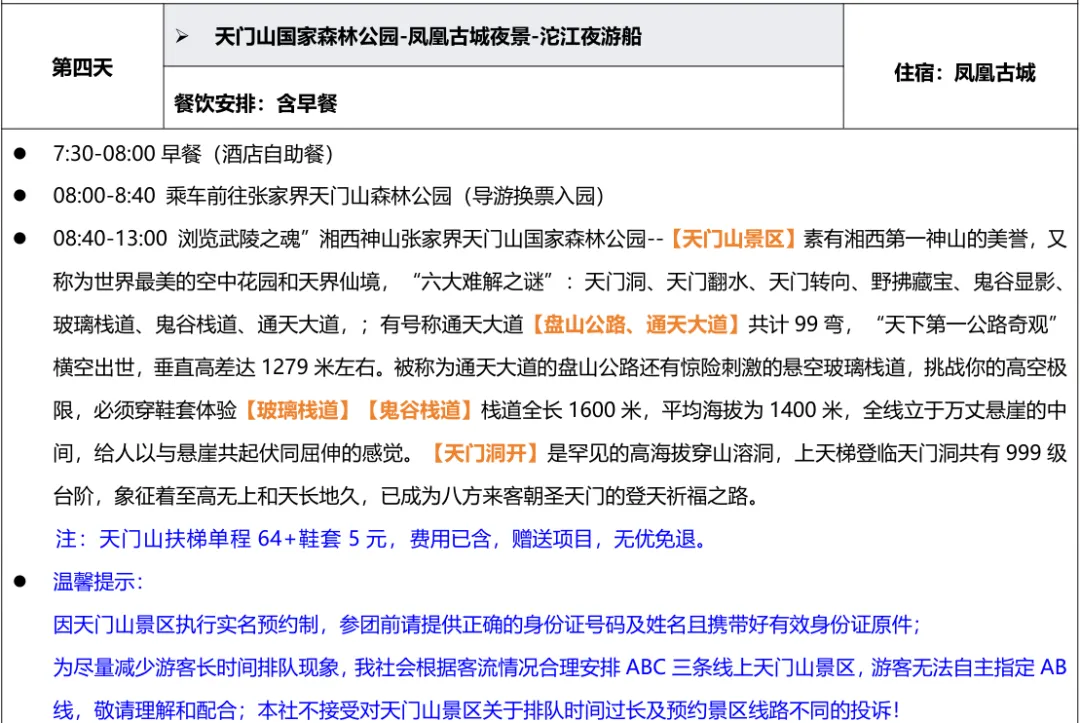Click the orange text 【盘山公路、通天大道】
Image resolution: width=1080 pixels, height=723 pixels.
636,324
